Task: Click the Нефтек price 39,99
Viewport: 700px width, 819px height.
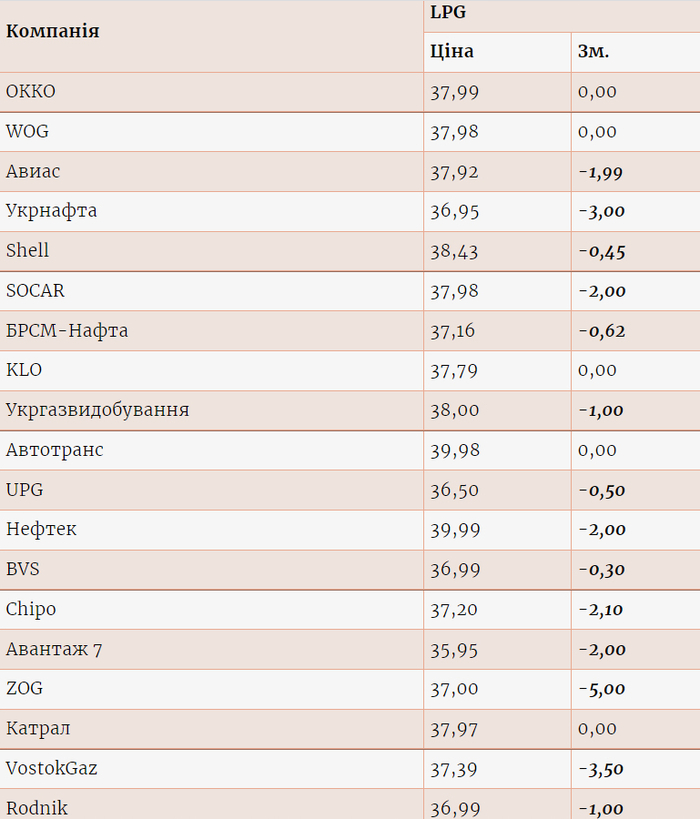Action: click(x=454, y=530)
